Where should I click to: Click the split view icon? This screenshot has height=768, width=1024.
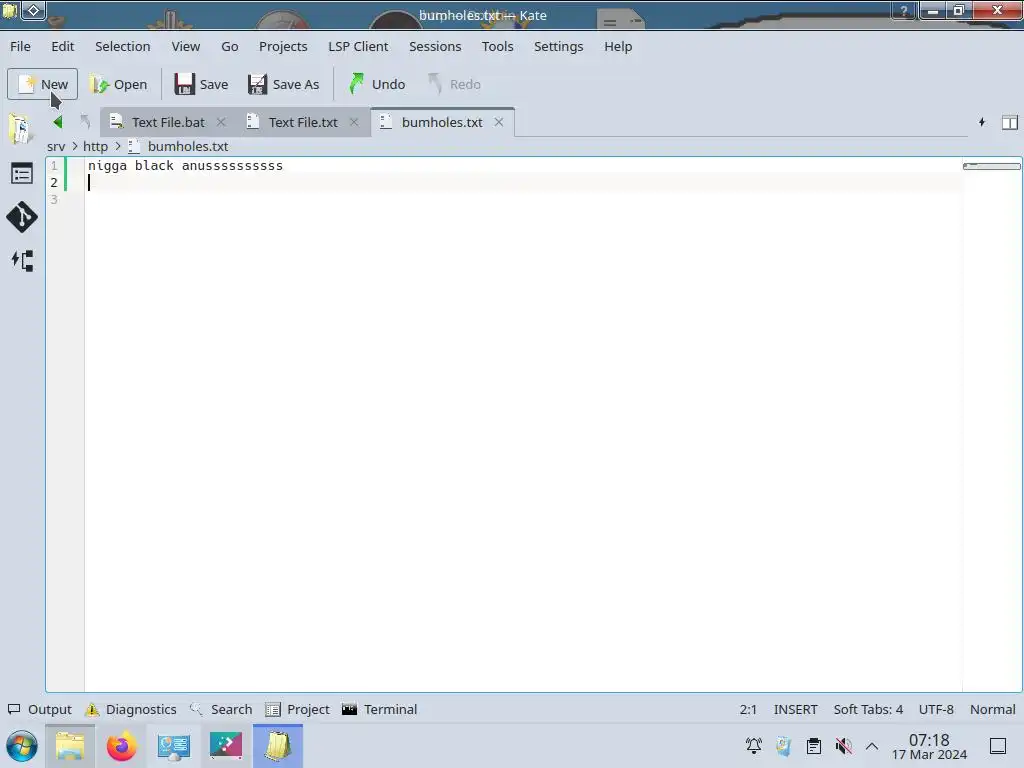[1010, 122]
